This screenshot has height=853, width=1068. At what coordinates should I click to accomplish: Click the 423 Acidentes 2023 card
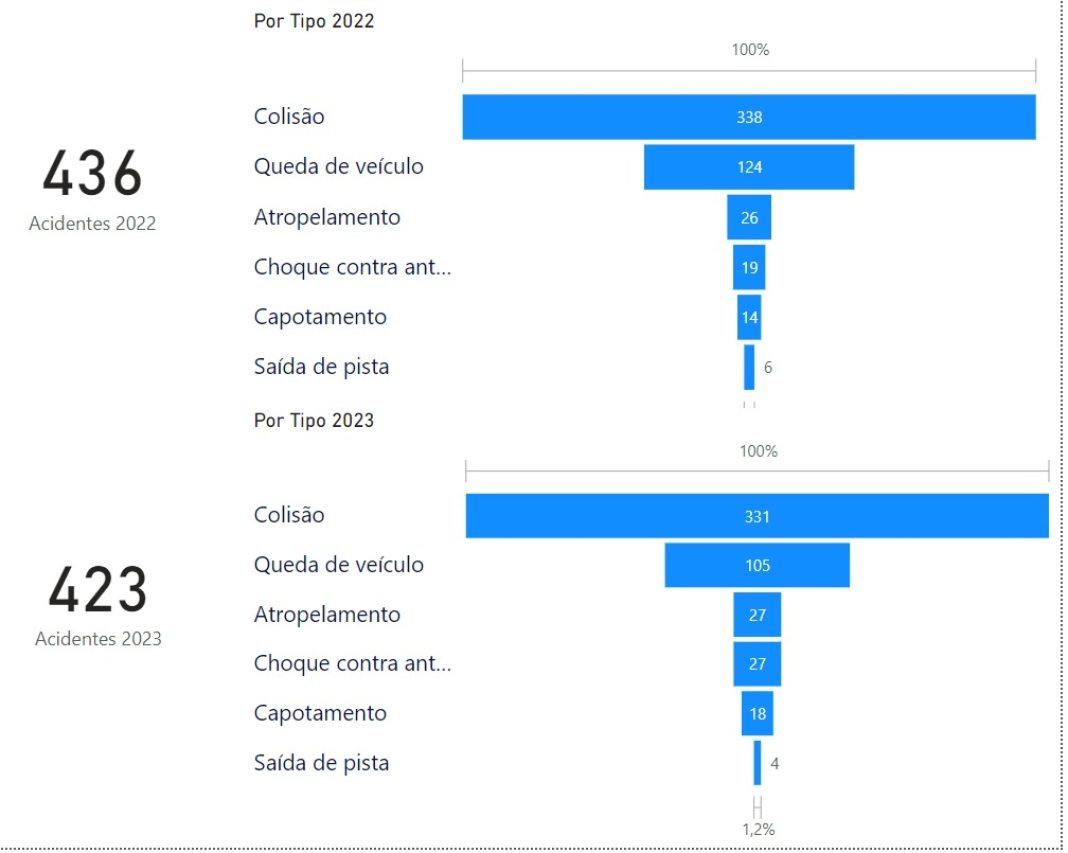pos(98,602)
